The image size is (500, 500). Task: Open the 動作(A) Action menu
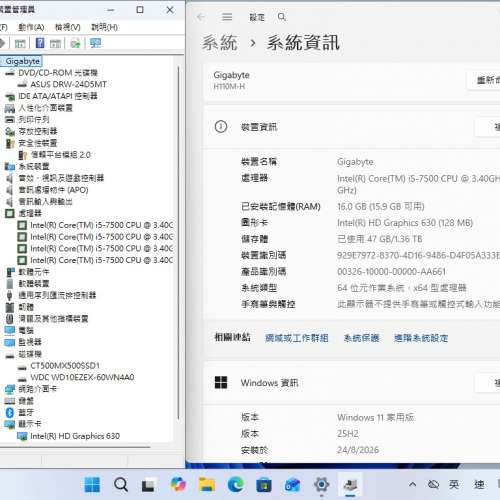[31, 27]
